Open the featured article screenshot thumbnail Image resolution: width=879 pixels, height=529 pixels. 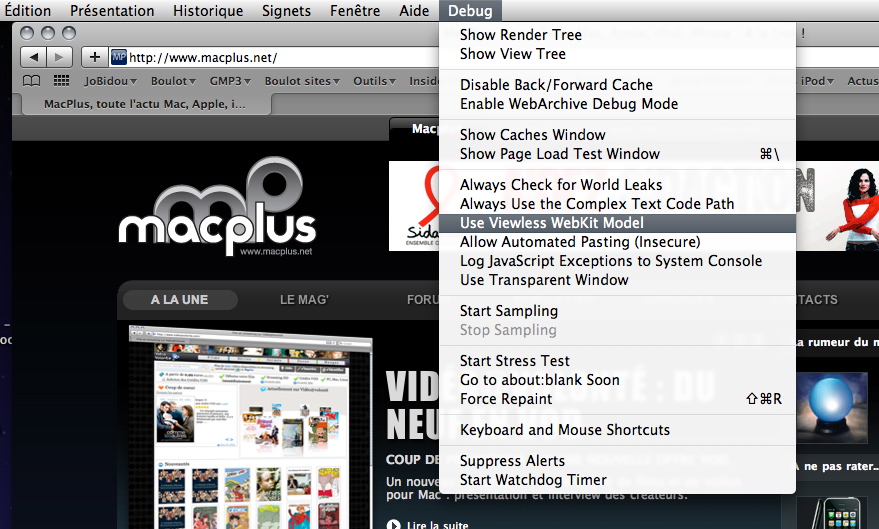click(250, 427)
